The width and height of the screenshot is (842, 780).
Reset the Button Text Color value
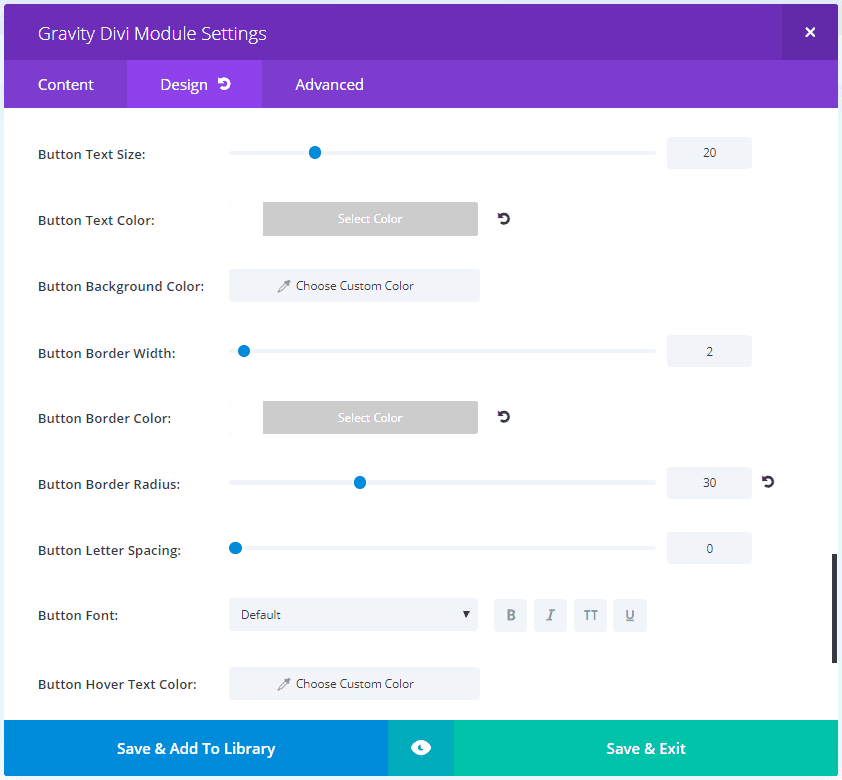[x=503, y=218]
